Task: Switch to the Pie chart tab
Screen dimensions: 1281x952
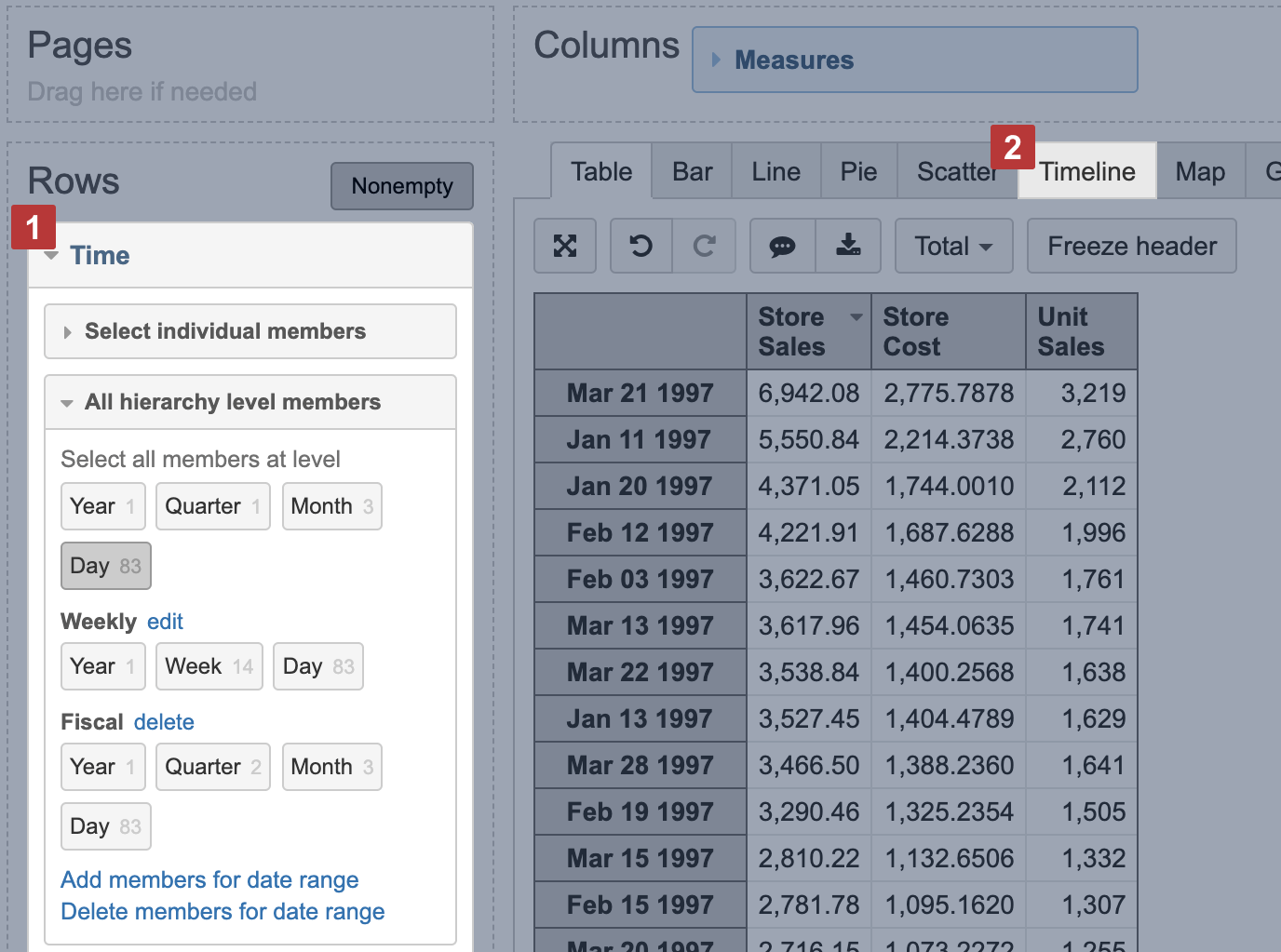Action: (x=858, y=171)
